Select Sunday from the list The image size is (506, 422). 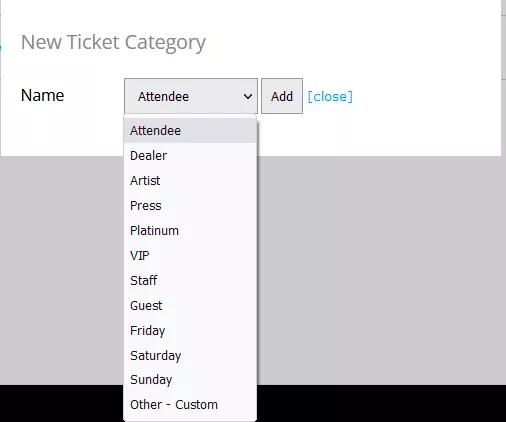click(x=190, y=380)
